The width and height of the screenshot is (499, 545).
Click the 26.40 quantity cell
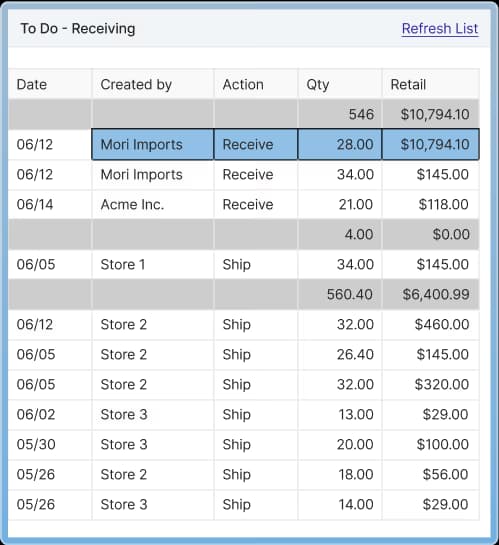[x=340, y=355]
